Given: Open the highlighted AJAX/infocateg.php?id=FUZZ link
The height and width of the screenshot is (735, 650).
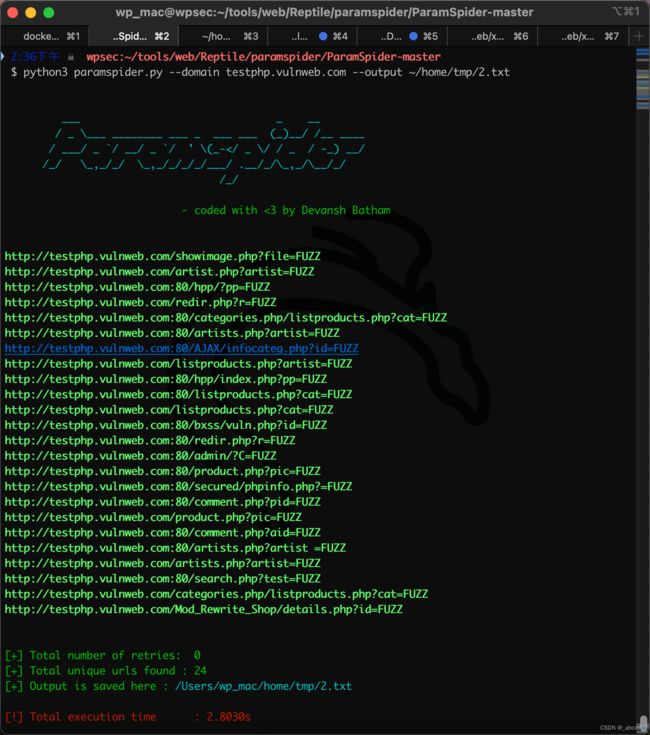Looking at the screenshot, I should [x=181, y=348].
